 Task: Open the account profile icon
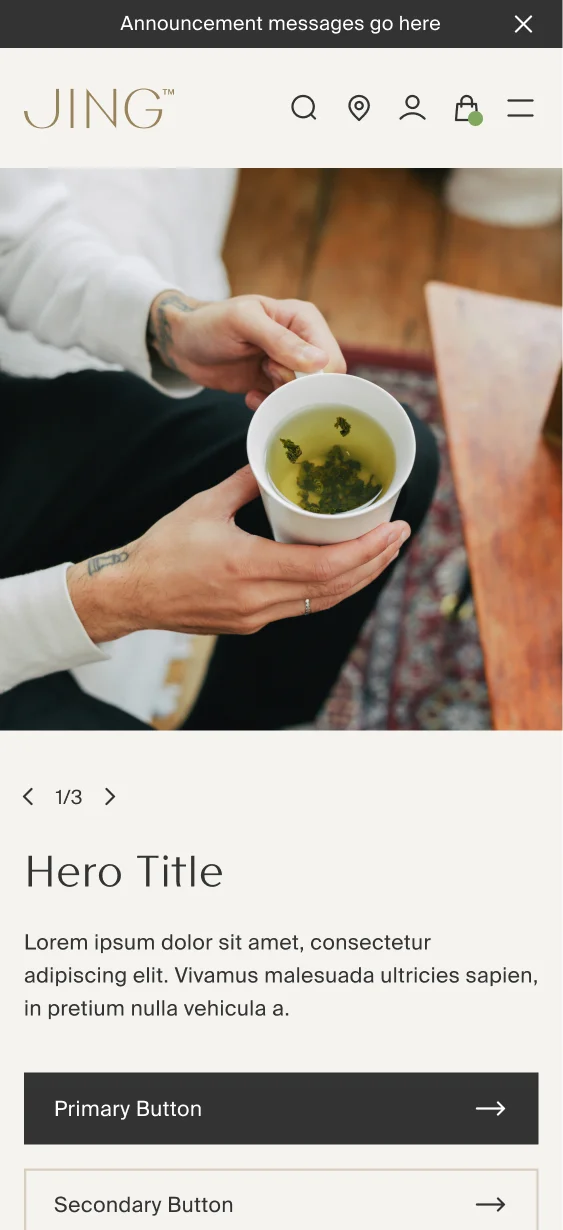coord(412,107)
